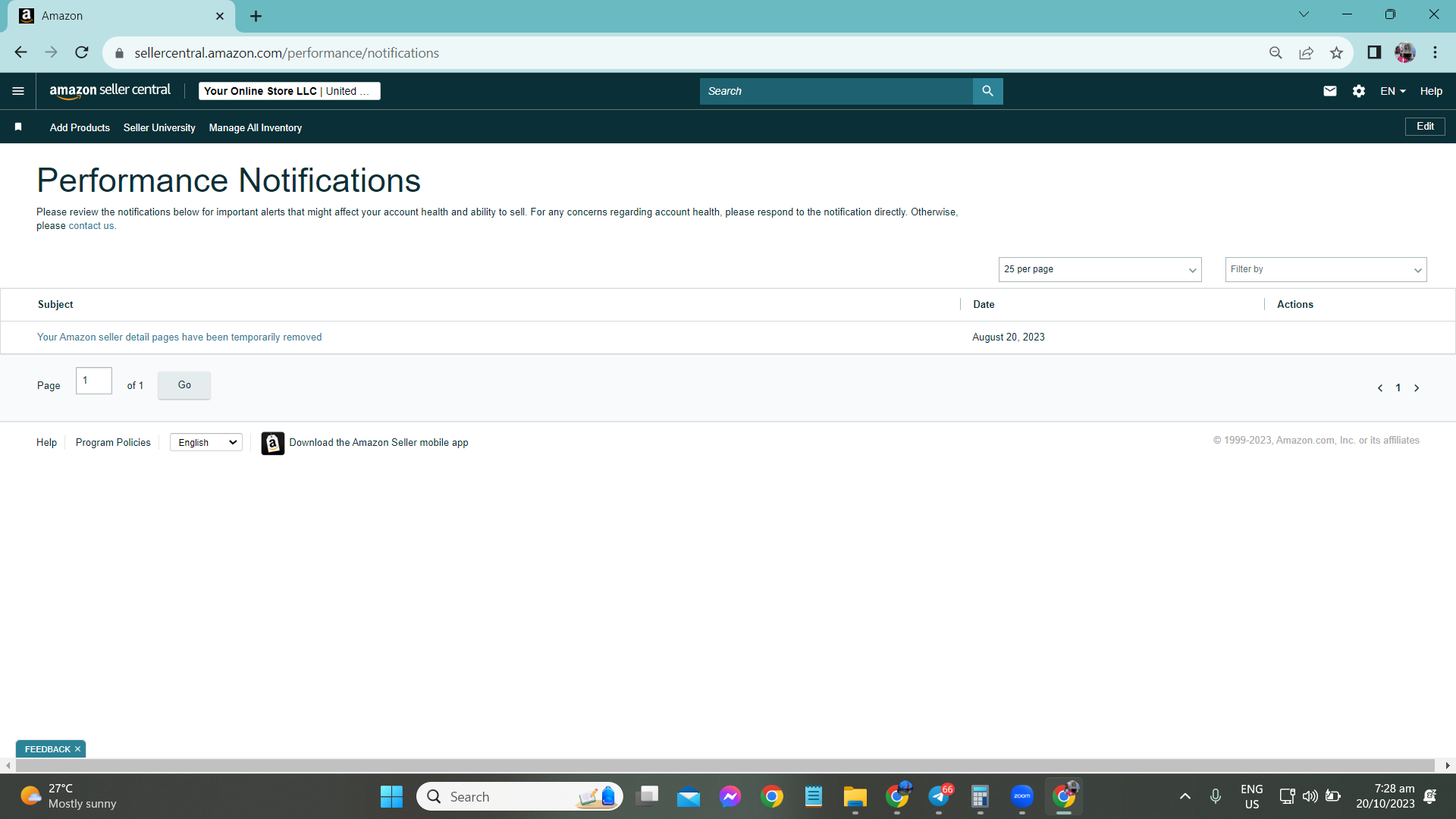
Task: Click the browser address bar URL
Action: pos(287,53)
